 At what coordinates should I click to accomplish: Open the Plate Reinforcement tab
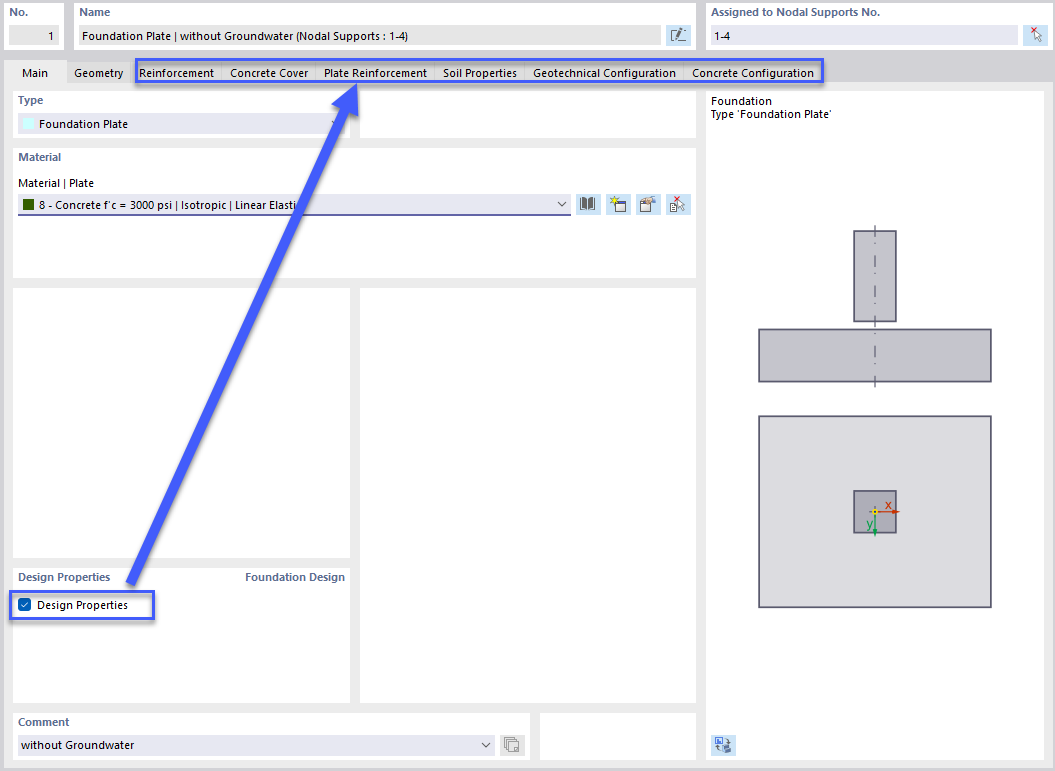[x=375, y=73]
